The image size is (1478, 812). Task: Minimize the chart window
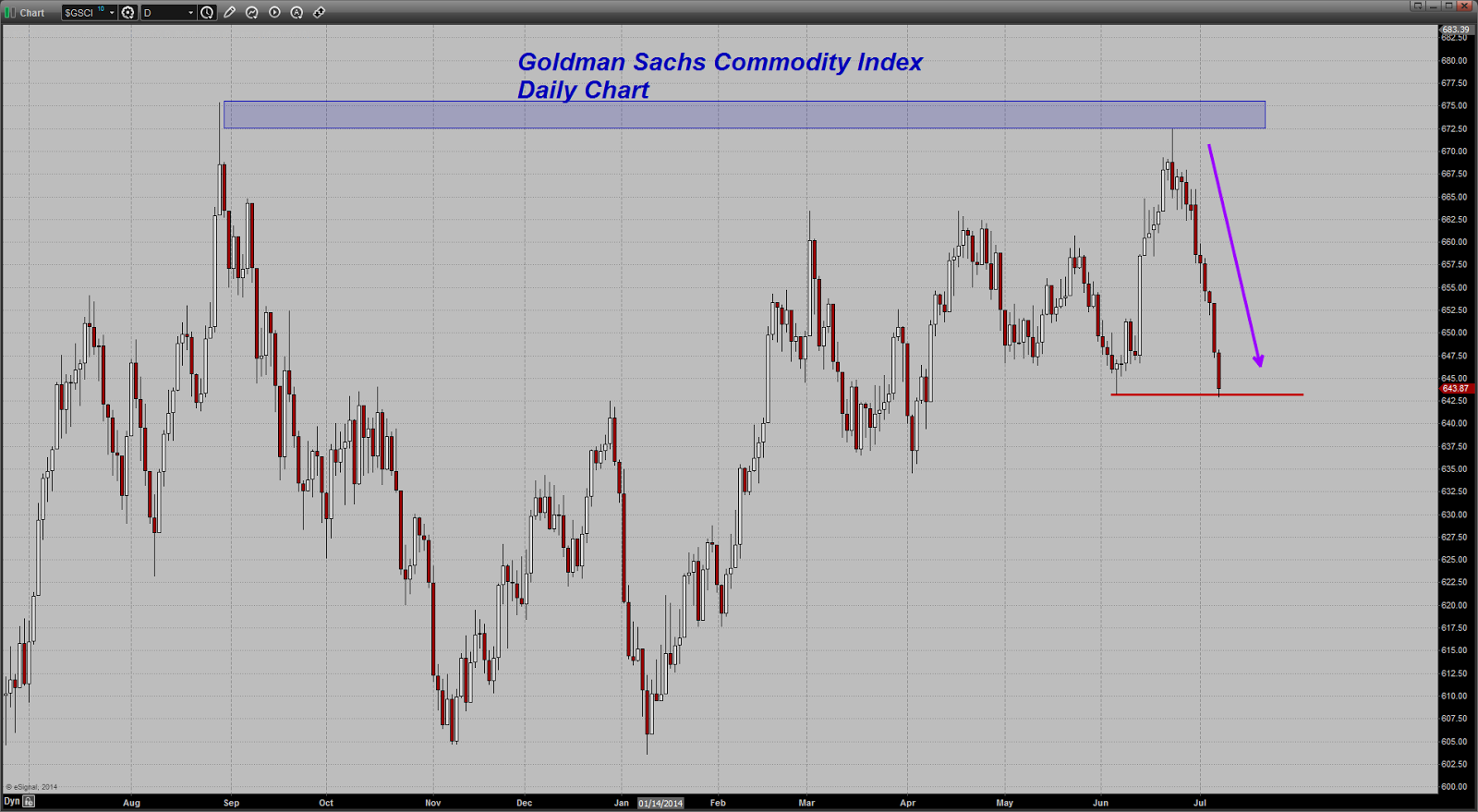coord(1434,6)
